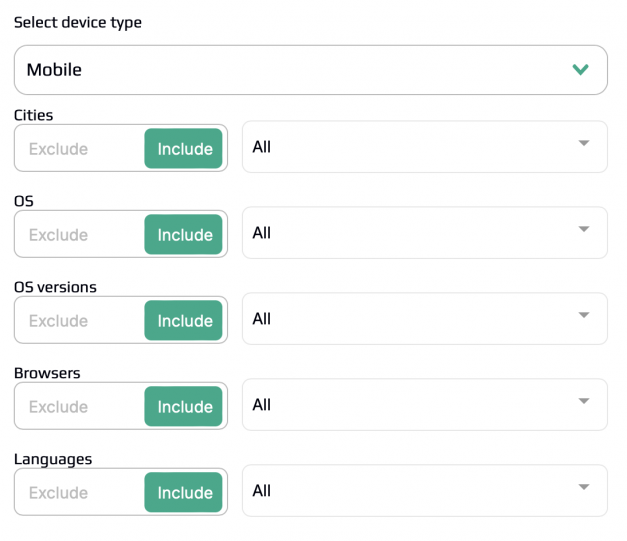The image size is (627, 541).
Task: Switch OS filter to Exclude
Action: coord(58,235)
